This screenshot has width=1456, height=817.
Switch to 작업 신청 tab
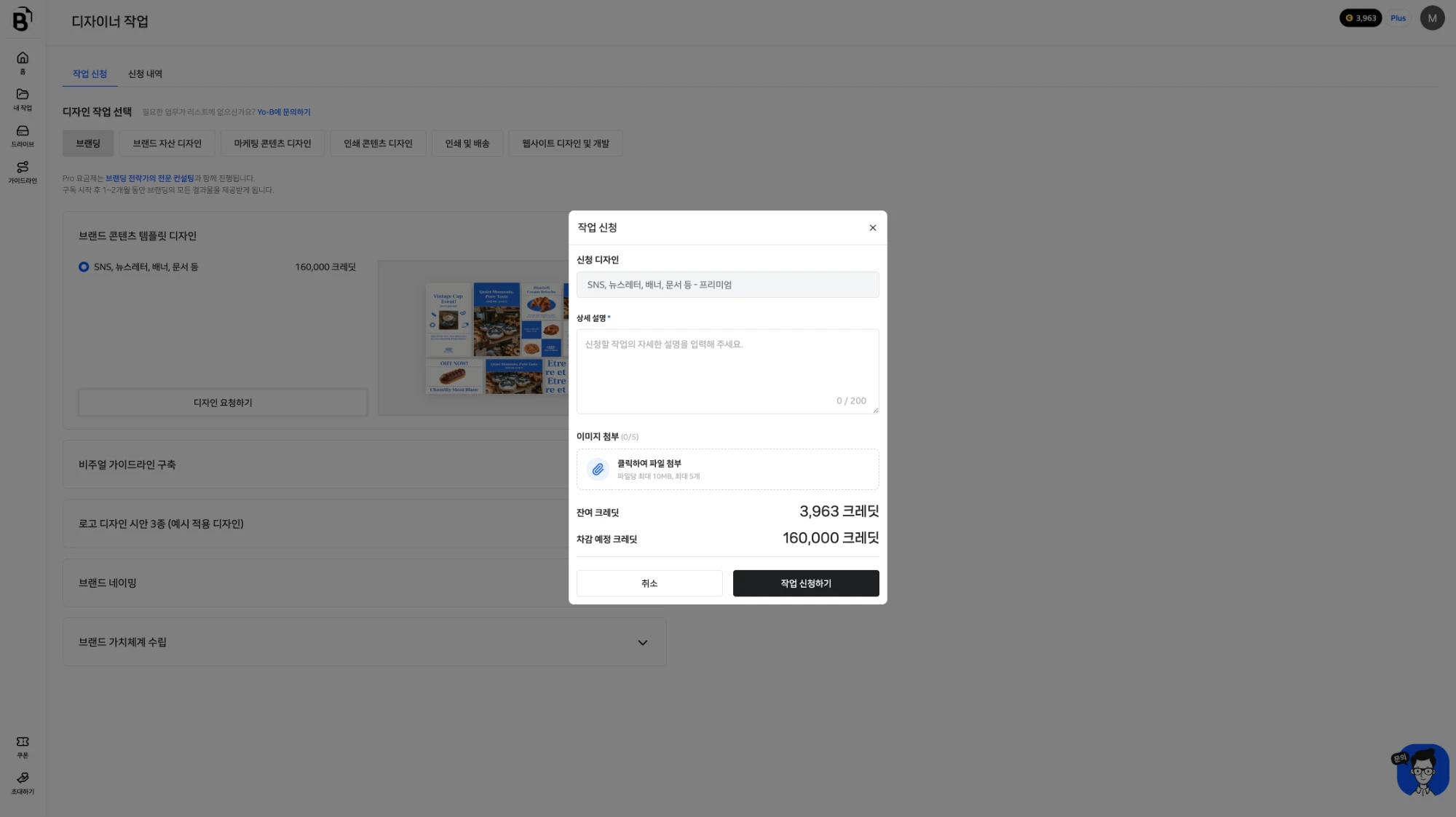pos(90,74)
